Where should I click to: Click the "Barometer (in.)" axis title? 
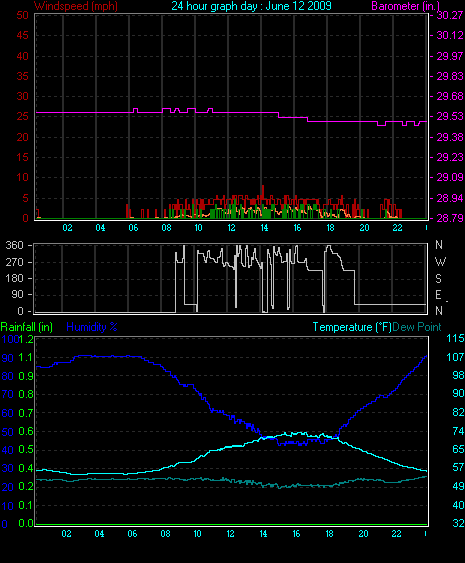pyautogui.click(x=405, y=6)
